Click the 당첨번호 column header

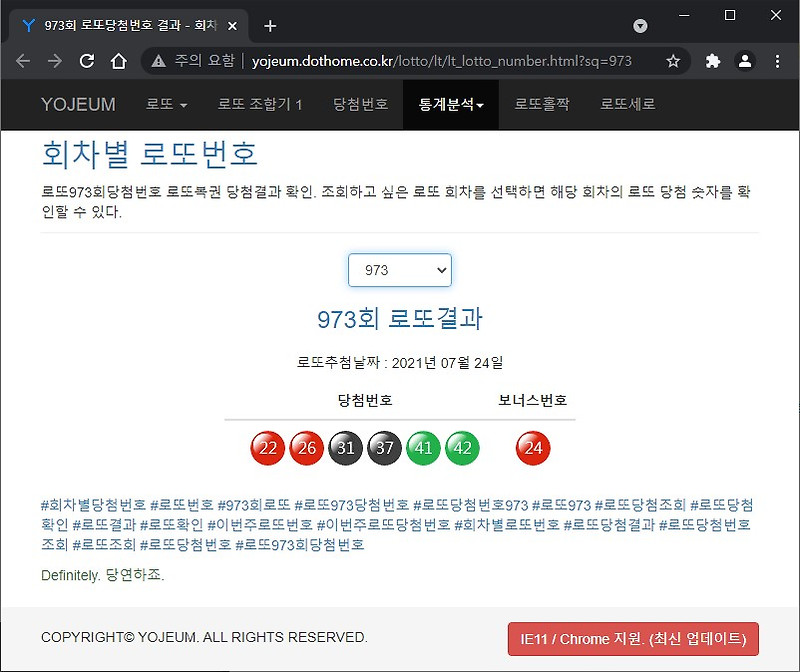coord(365,400)
